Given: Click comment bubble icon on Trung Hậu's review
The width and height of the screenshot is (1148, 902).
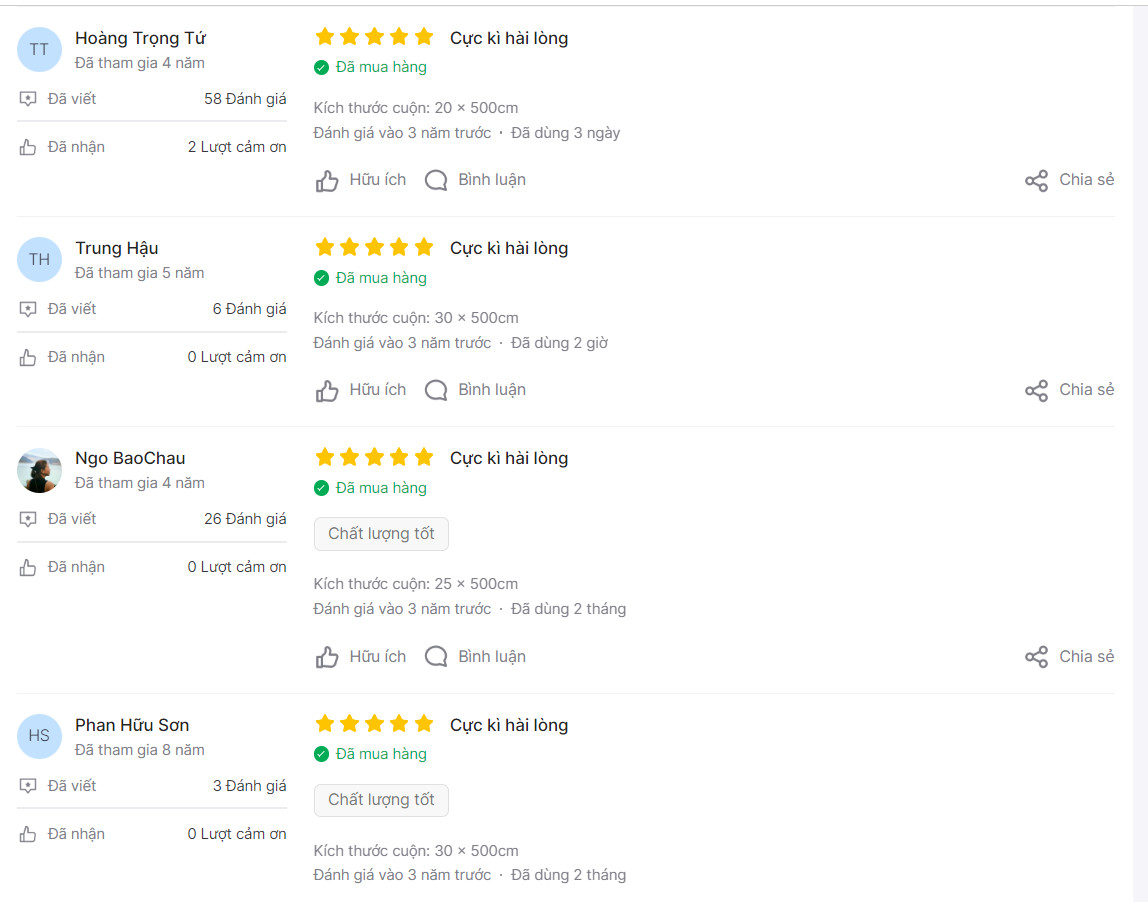Looking at the screenshot, I should pos(436,390).
